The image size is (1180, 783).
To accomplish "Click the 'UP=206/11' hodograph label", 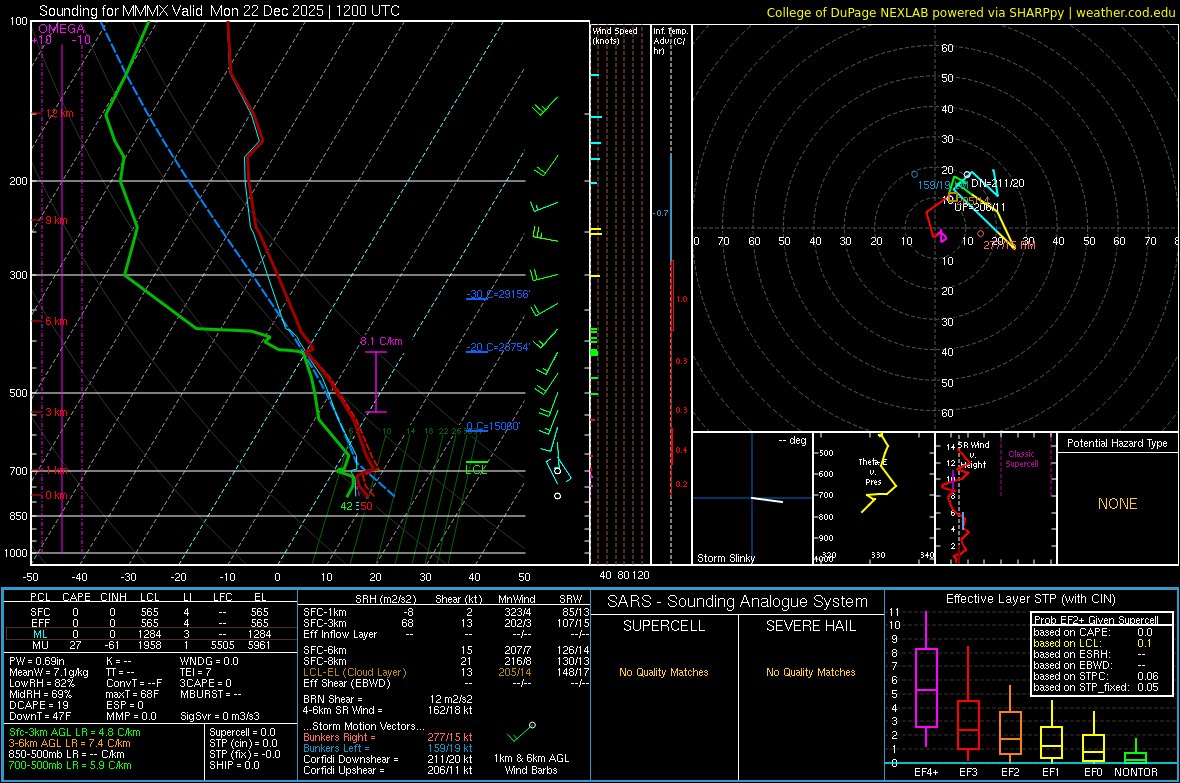I will coord(980,207).
